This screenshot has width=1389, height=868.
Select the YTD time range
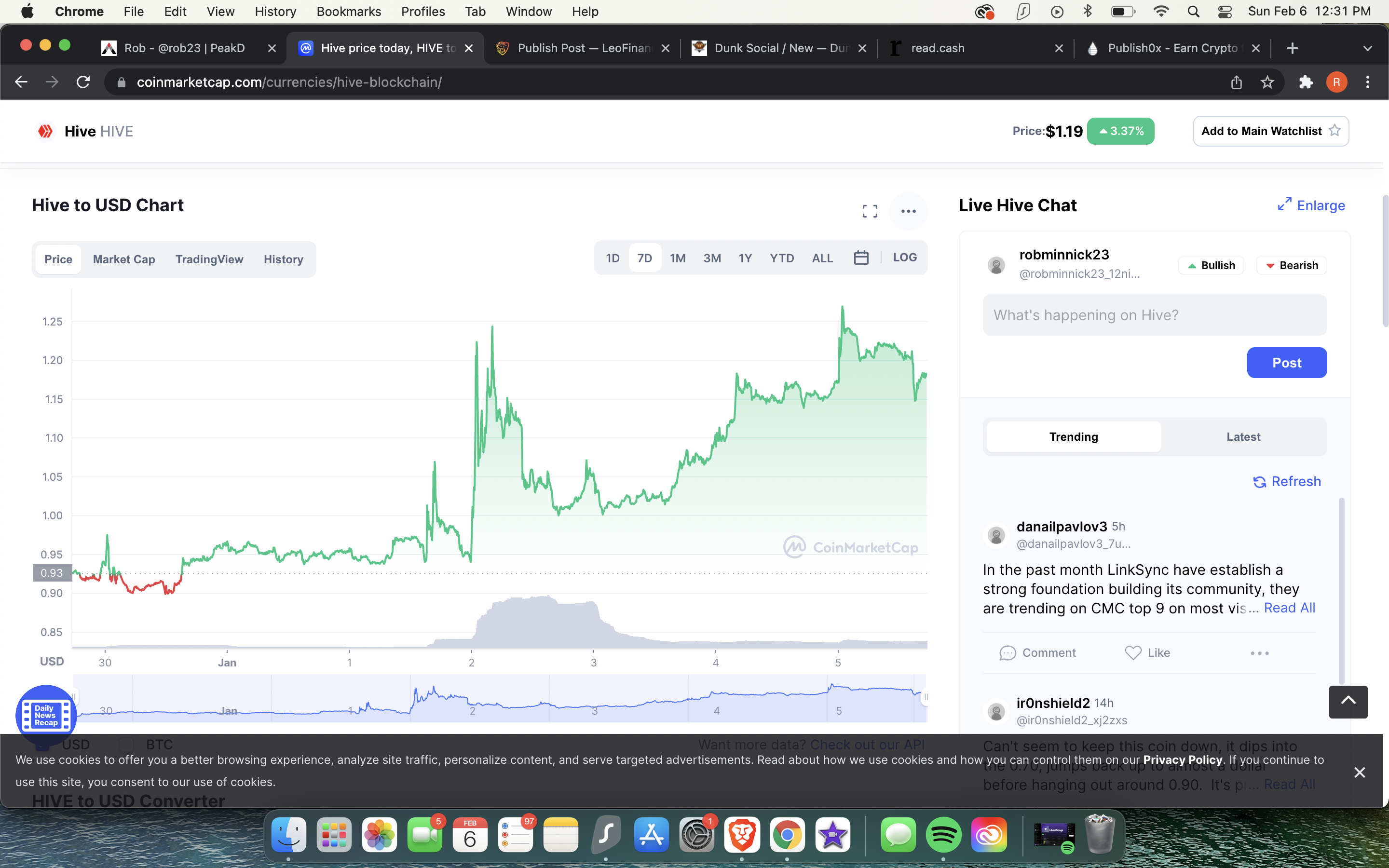click(782, 258)
